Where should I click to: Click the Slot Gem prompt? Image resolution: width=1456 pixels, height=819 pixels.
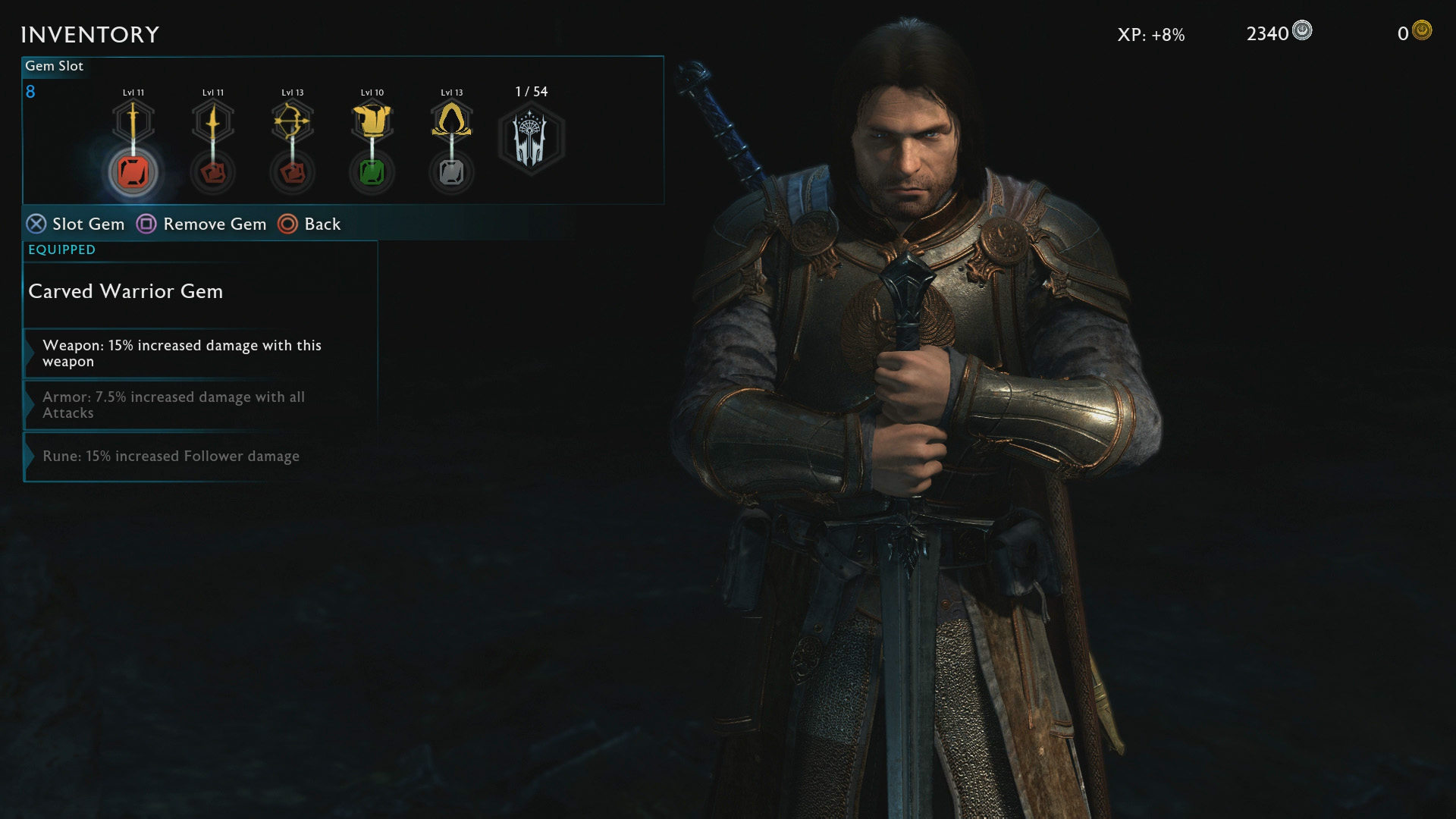[76, 224]
